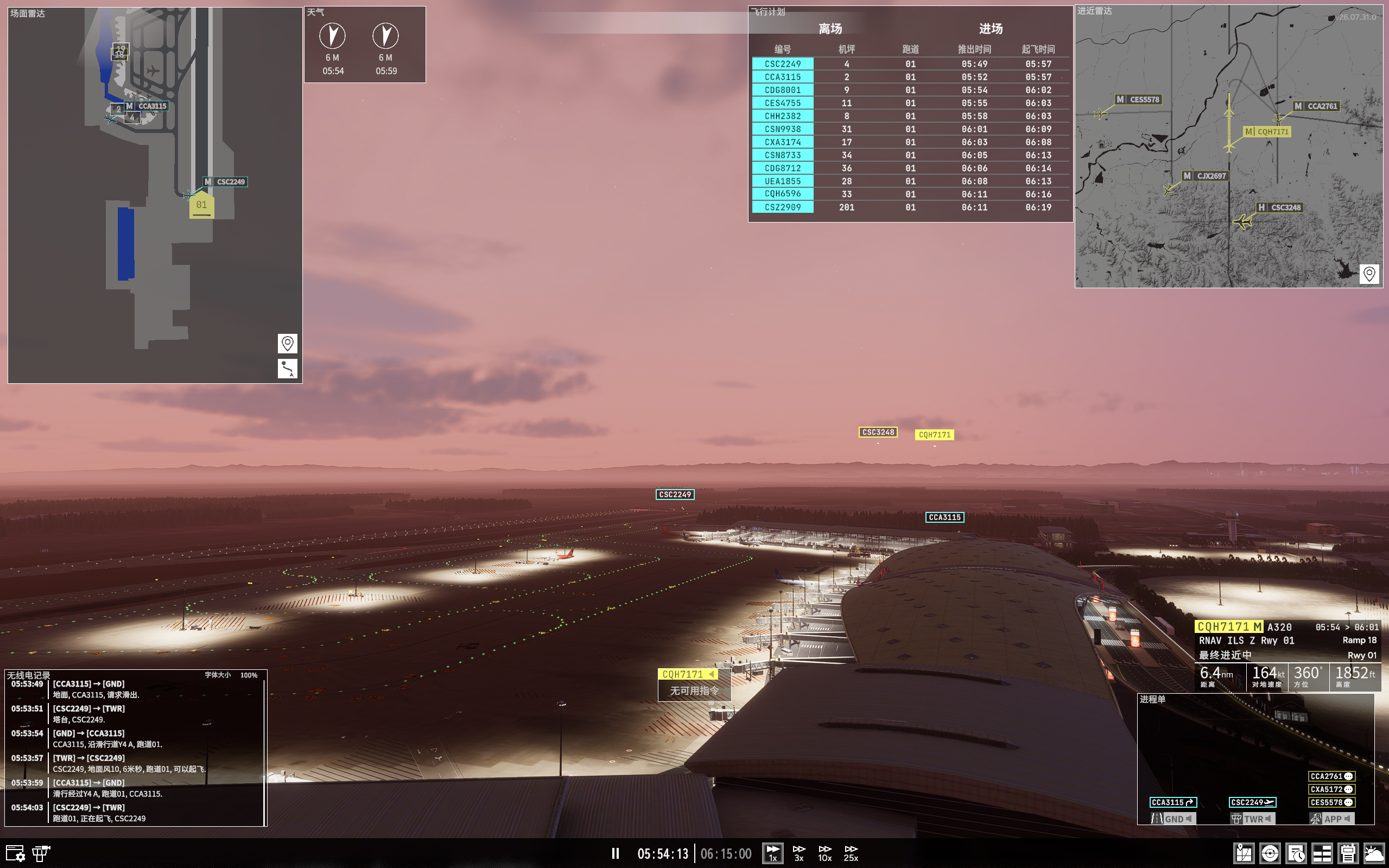This screenshot has width=1389, height=868.
Task: Click the CQH7171 label in the sky
Action: (x=935, y=435)
